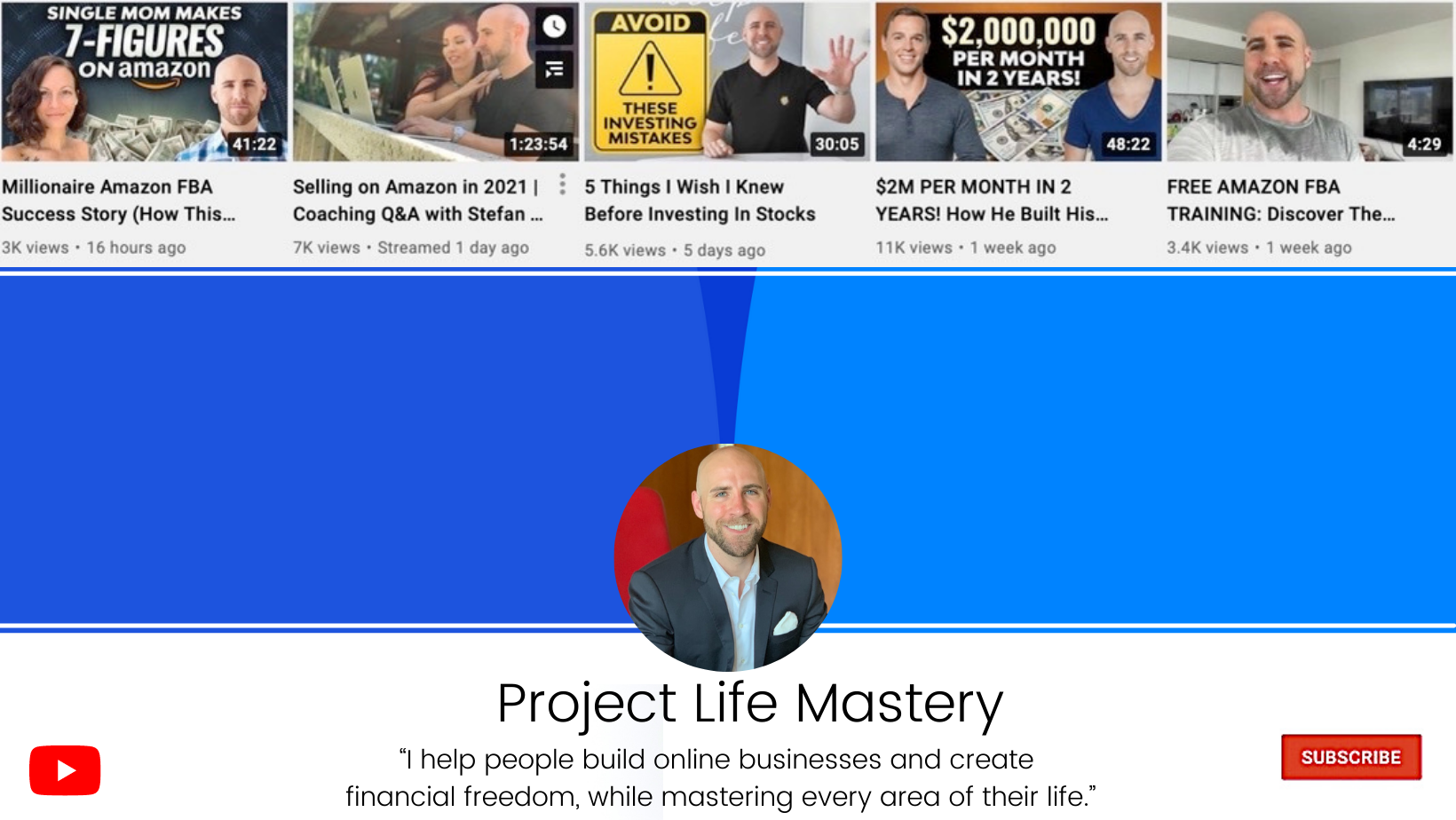The width and height of the screenshot is (1456, 820).
Task: Open Selling on Amazon 2021 video thumbnail
Action: coord(436,81)
